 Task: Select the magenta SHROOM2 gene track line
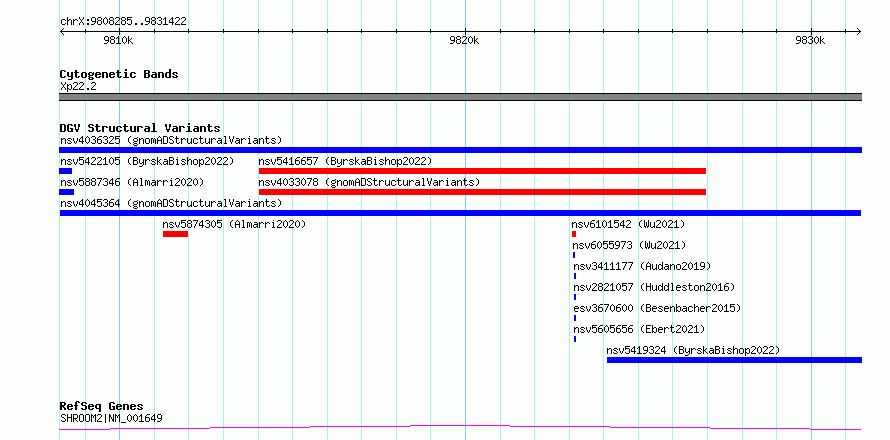pyautogui.click(x=460, y=427)
